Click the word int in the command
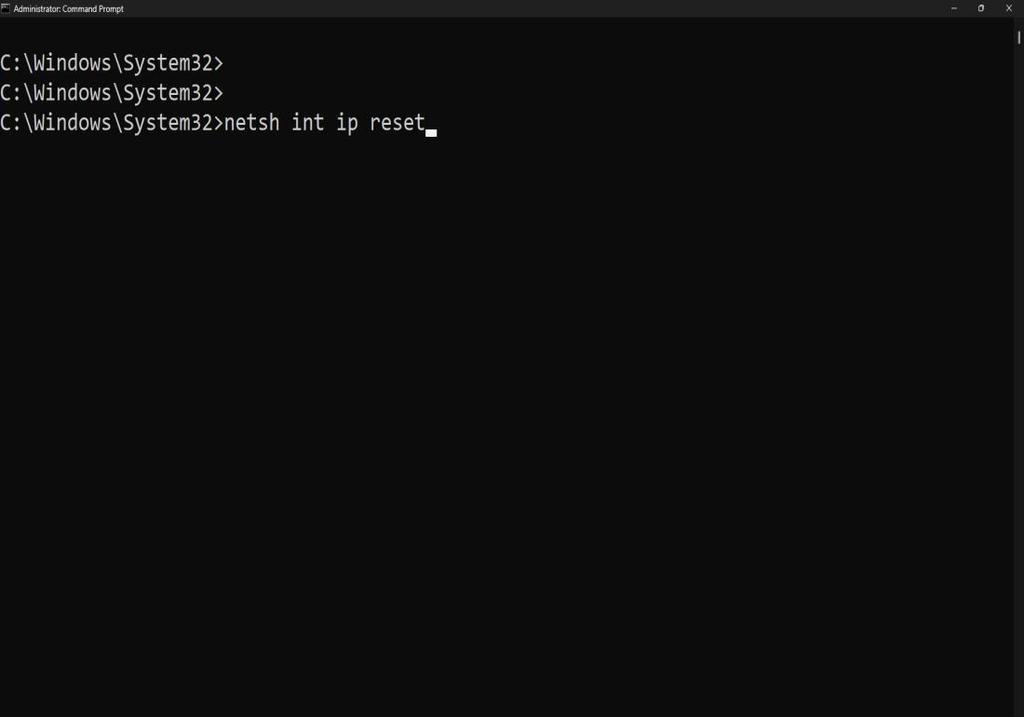This screenshot has width=1024, height=717. 308,123
